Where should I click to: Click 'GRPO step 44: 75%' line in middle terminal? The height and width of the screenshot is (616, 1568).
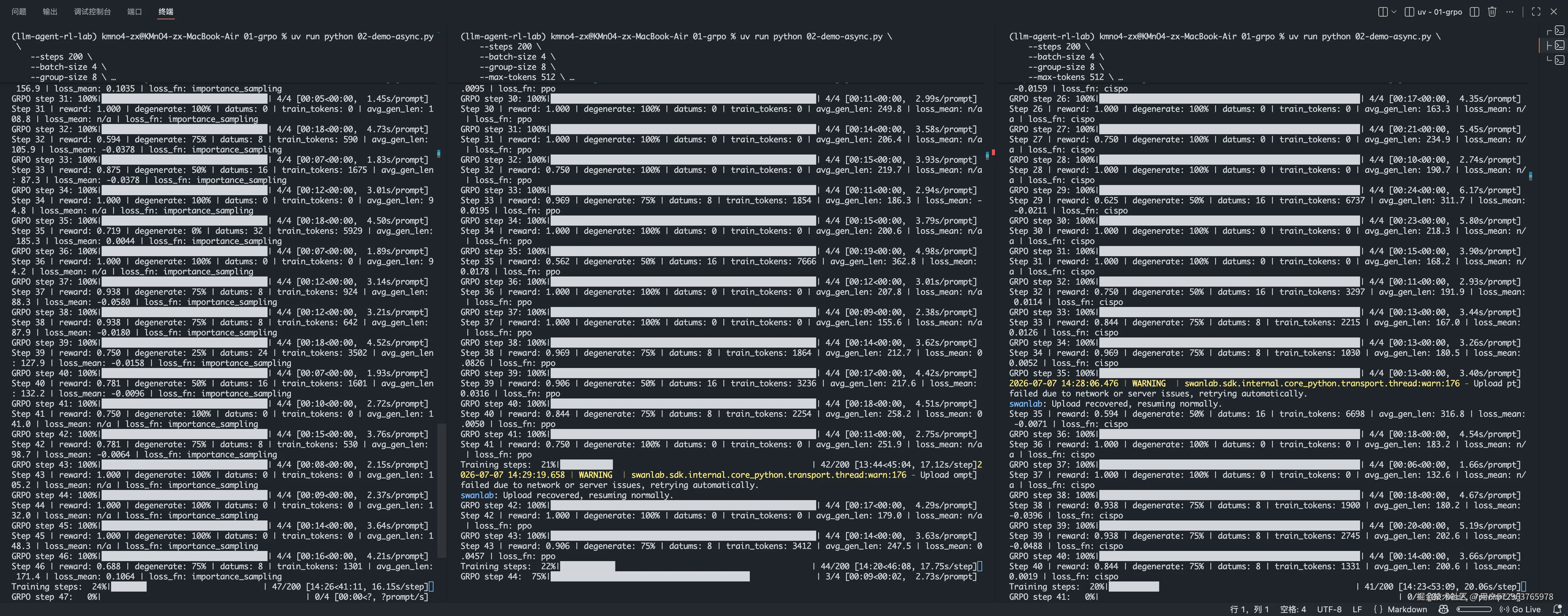(718, 576)
